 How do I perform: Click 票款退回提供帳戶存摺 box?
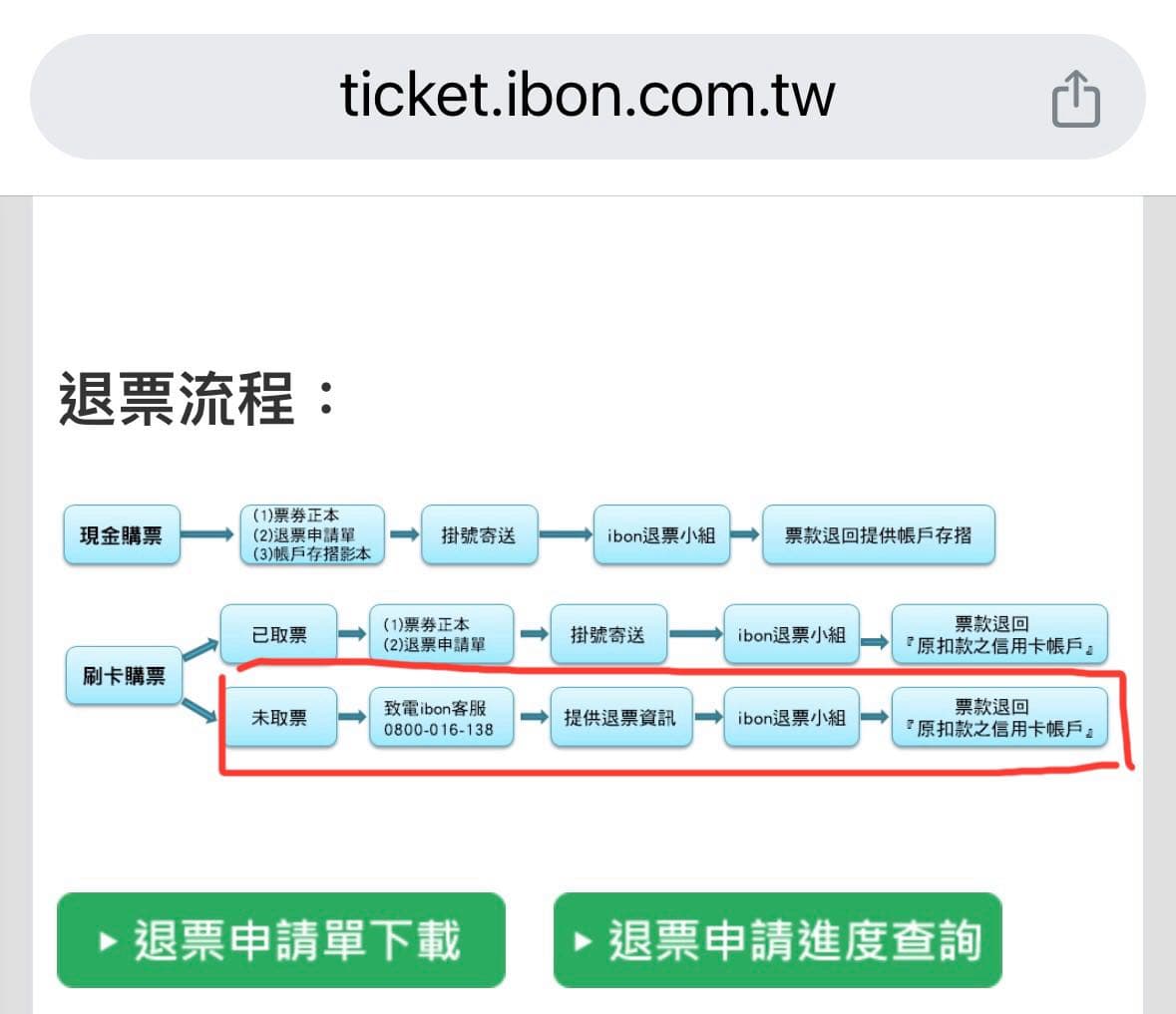(x=878, y=535)
